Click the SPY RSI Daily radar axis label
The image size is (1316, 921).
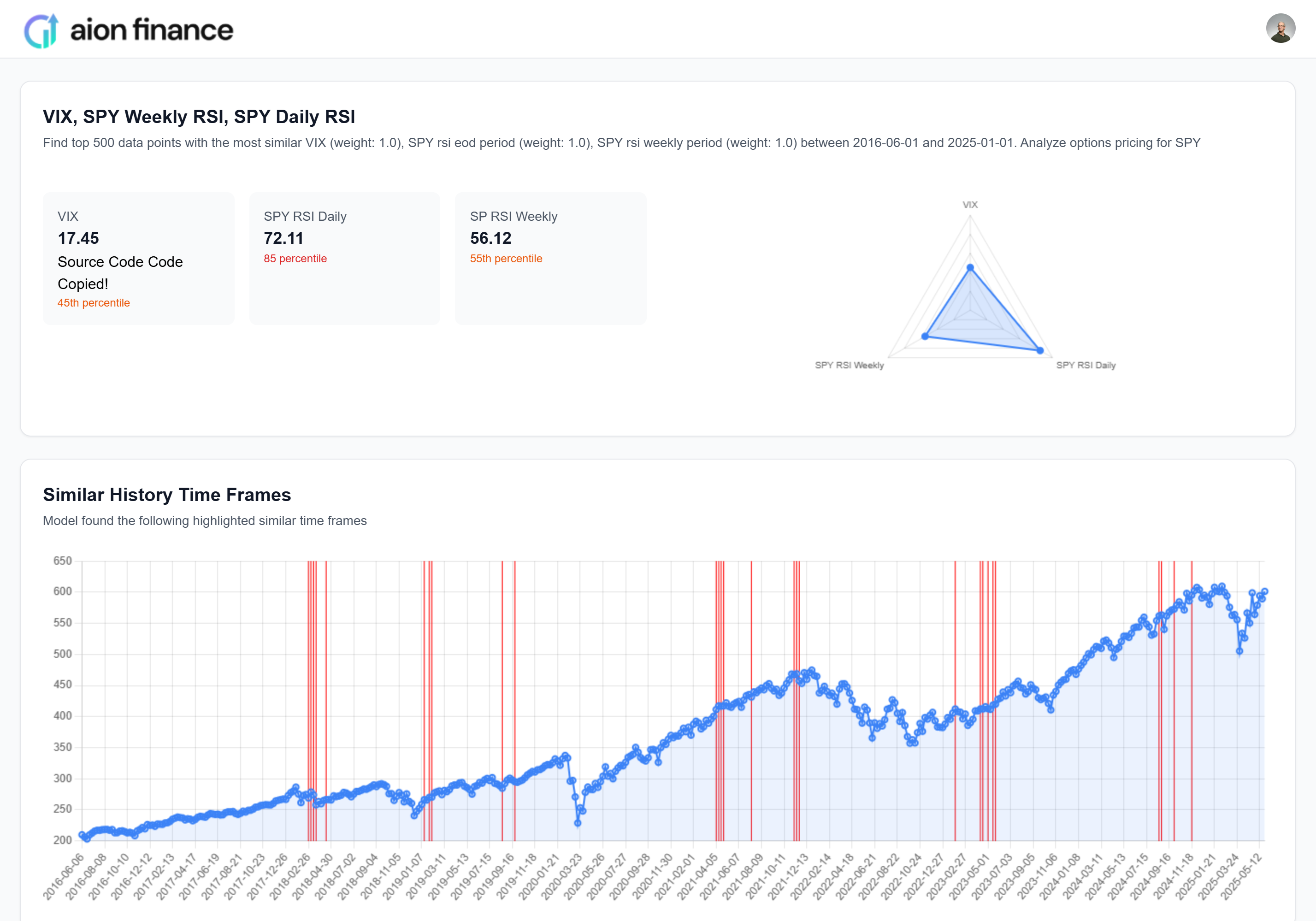click(x=1086, y=365)
